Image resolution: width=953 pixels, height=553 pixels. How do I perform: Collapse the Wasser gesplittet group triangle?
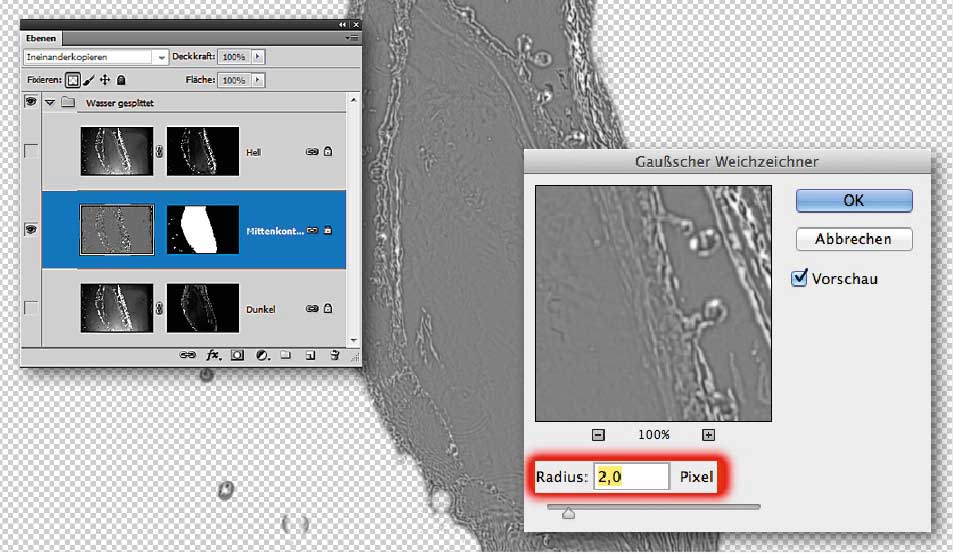[x=50, y=103]
